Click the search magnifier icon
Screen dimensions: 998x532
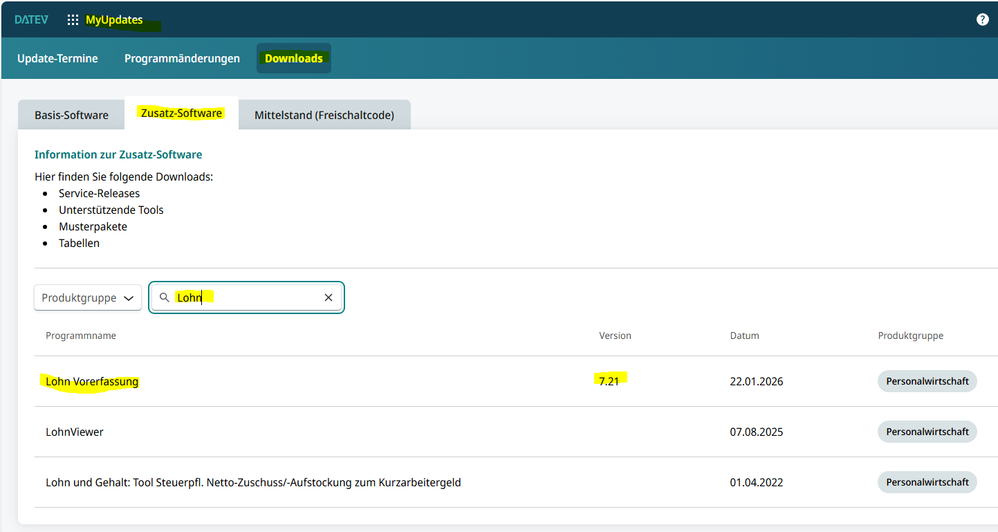[164, 297]
